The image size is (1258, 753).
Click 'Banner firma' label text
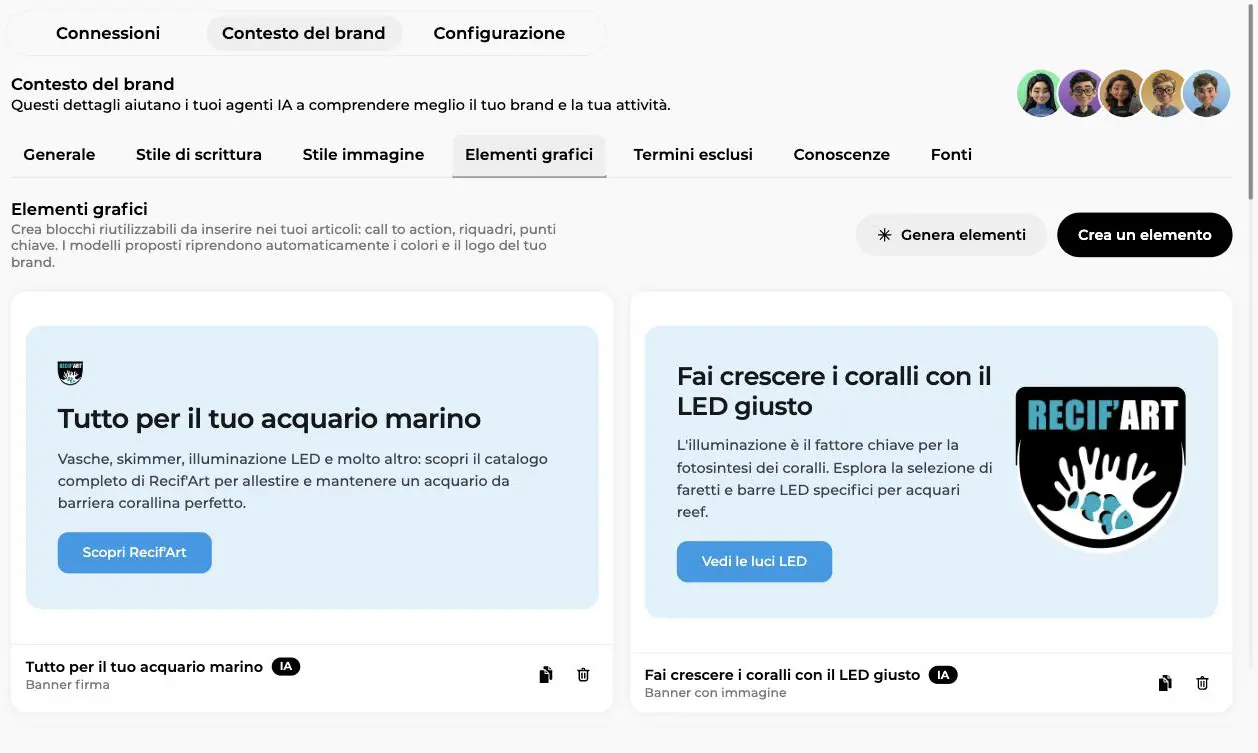67,685
